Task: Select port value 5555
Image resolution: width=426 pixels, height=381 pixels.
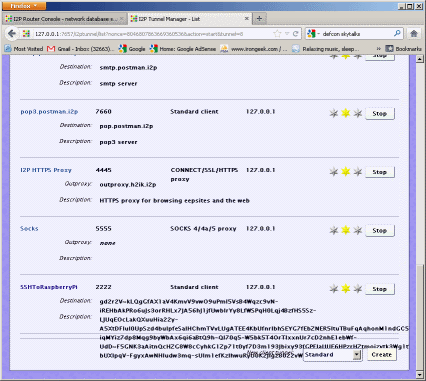Action: pos(103,229)
